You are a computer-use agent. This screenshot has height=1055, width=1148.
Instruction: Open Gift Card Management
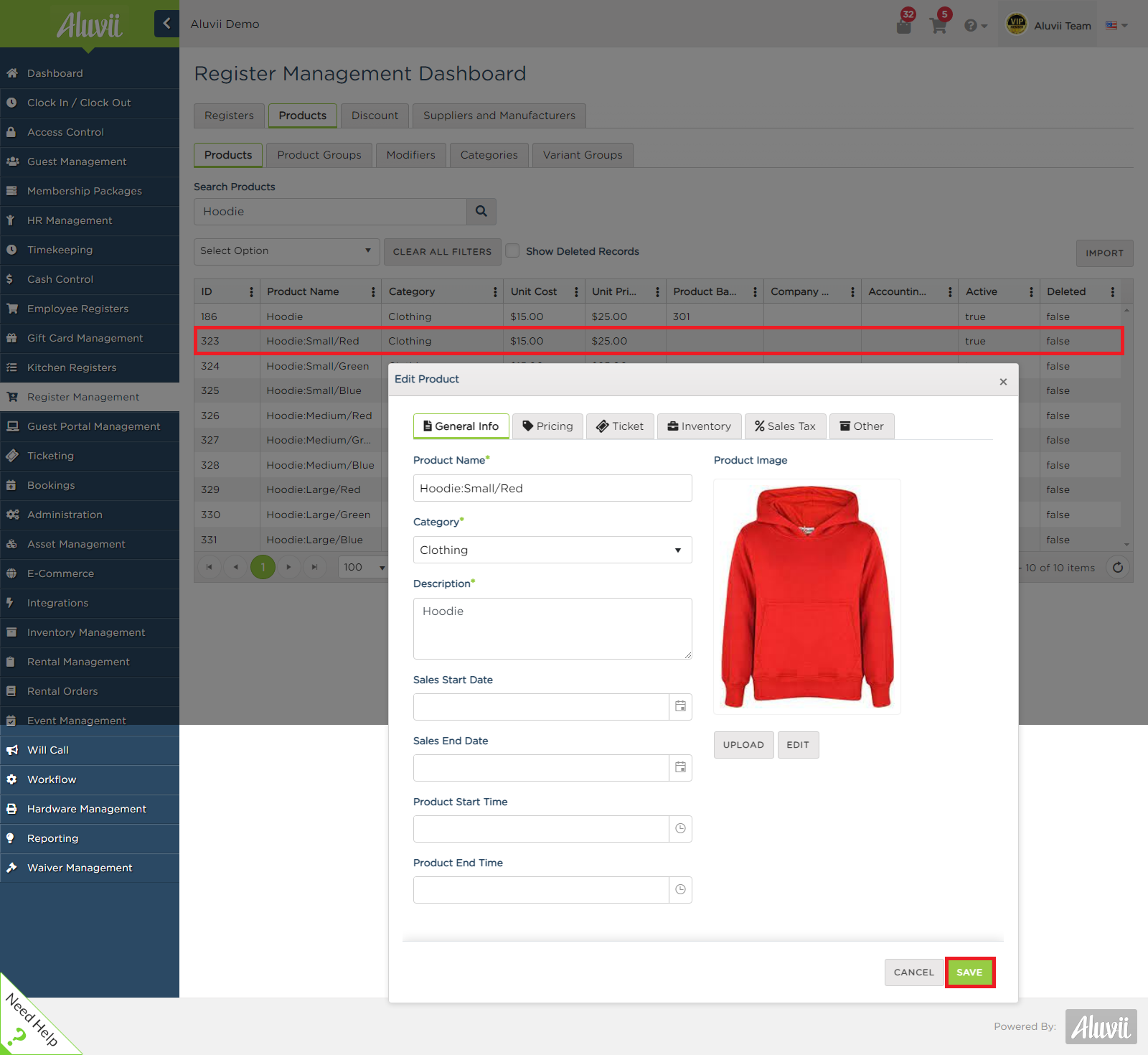click(90, 338)
